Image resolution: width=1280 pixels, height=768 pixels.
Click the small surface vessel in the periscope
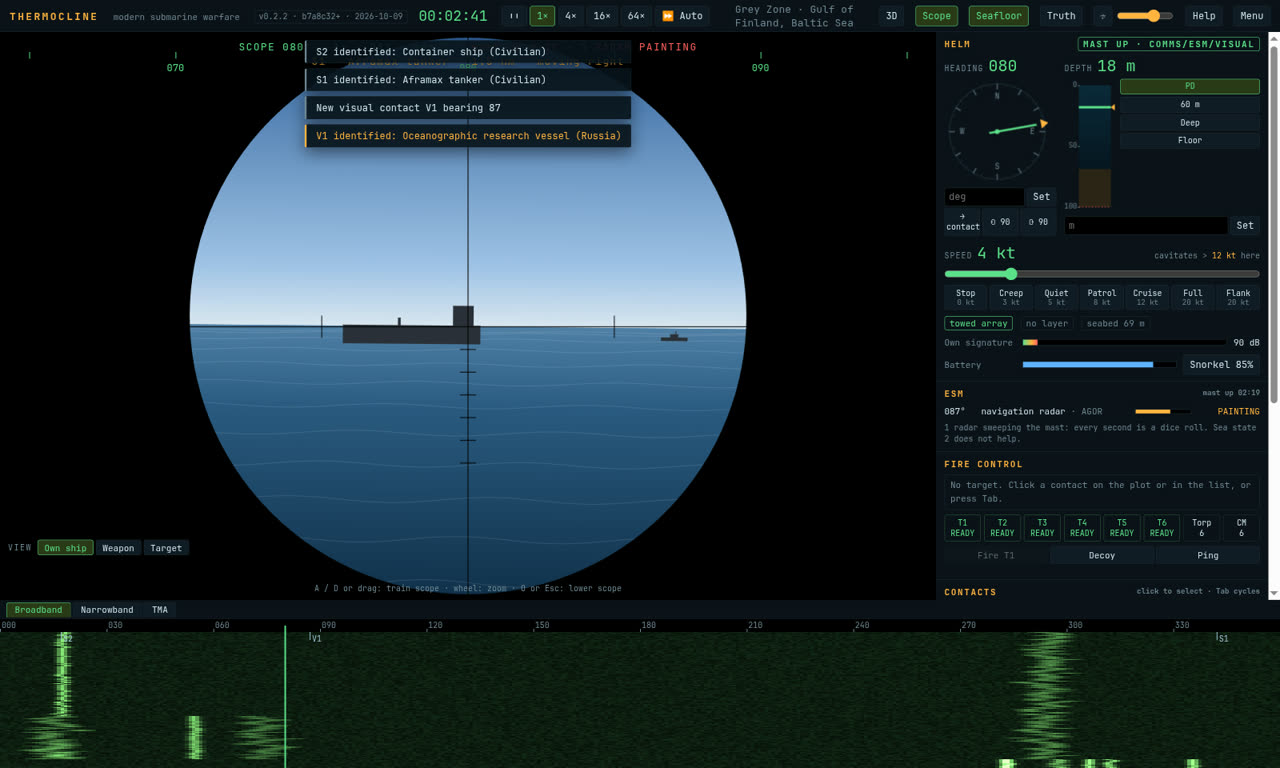tap(674, 337)
